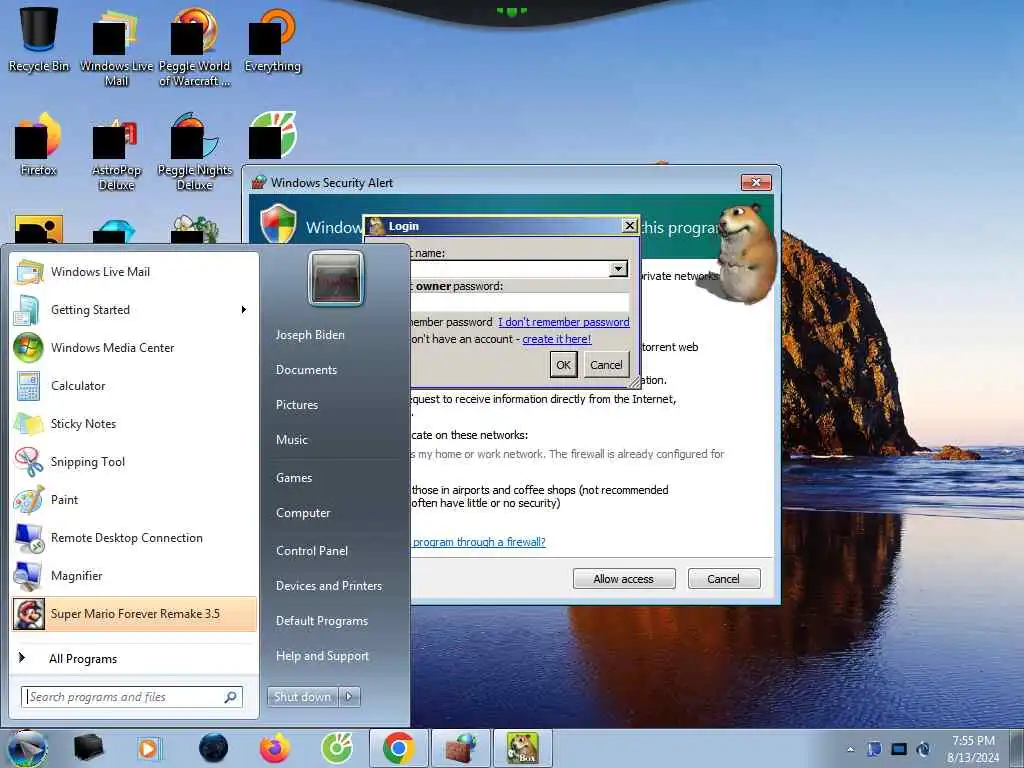Click the Shut down button
This screenshot has height=768, width=1024.
tap(302, 697)
